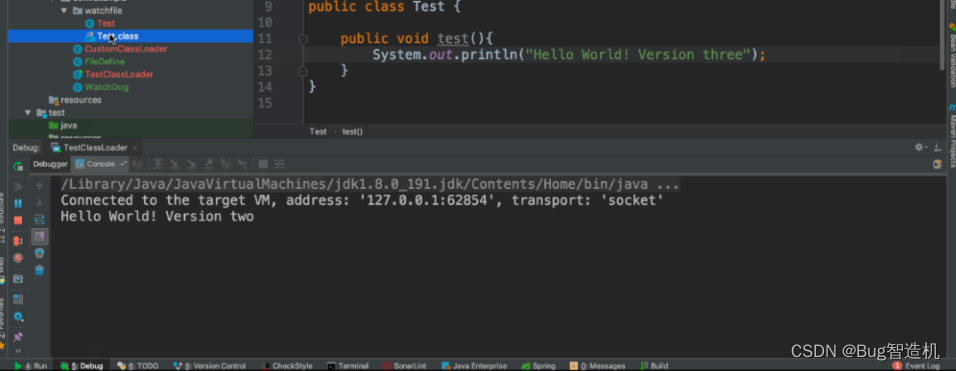Open the debug panel gear settings menu
This screenshot has height=371, width=956.
coord(921,147)
